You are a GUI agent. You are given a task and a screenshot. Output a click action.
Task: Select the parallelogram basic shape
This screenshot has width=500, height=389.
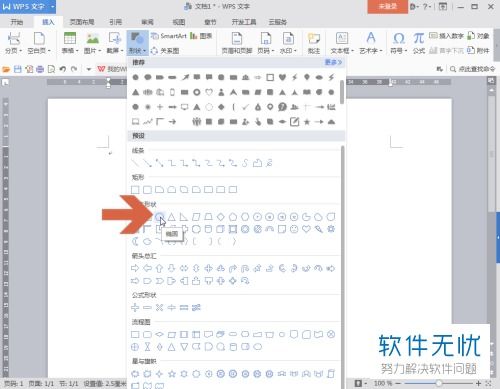coord(196,217)
